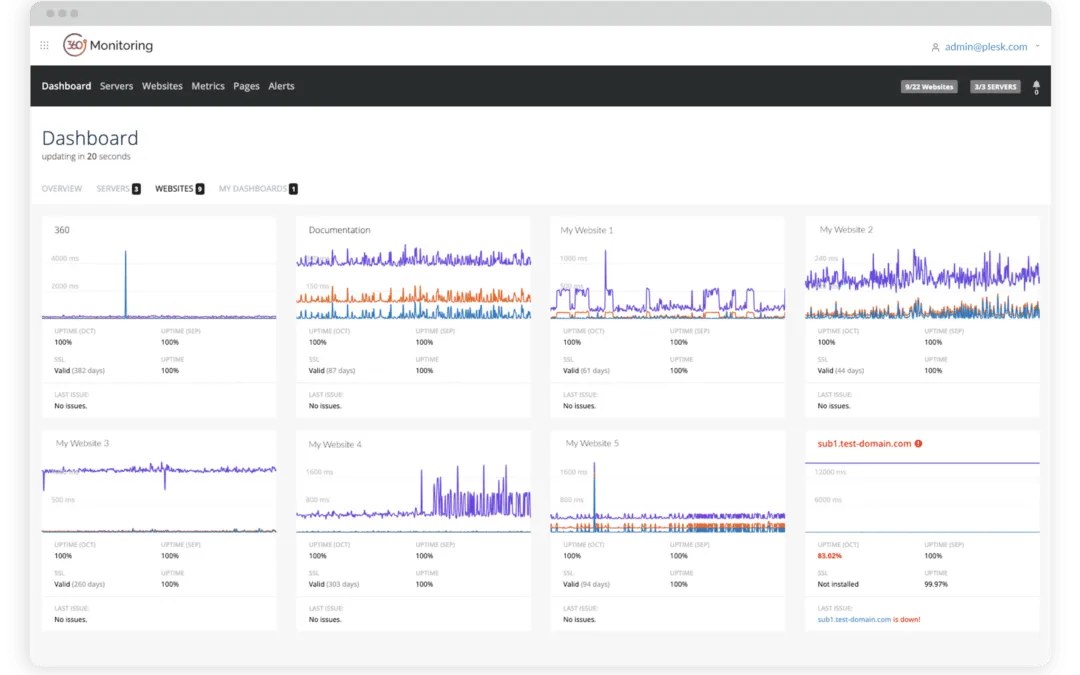The height and width of the screenshot is (675, 1080).
Task: Click the warning icon on sub1.test-domain.com card
Action: [918, 443]
